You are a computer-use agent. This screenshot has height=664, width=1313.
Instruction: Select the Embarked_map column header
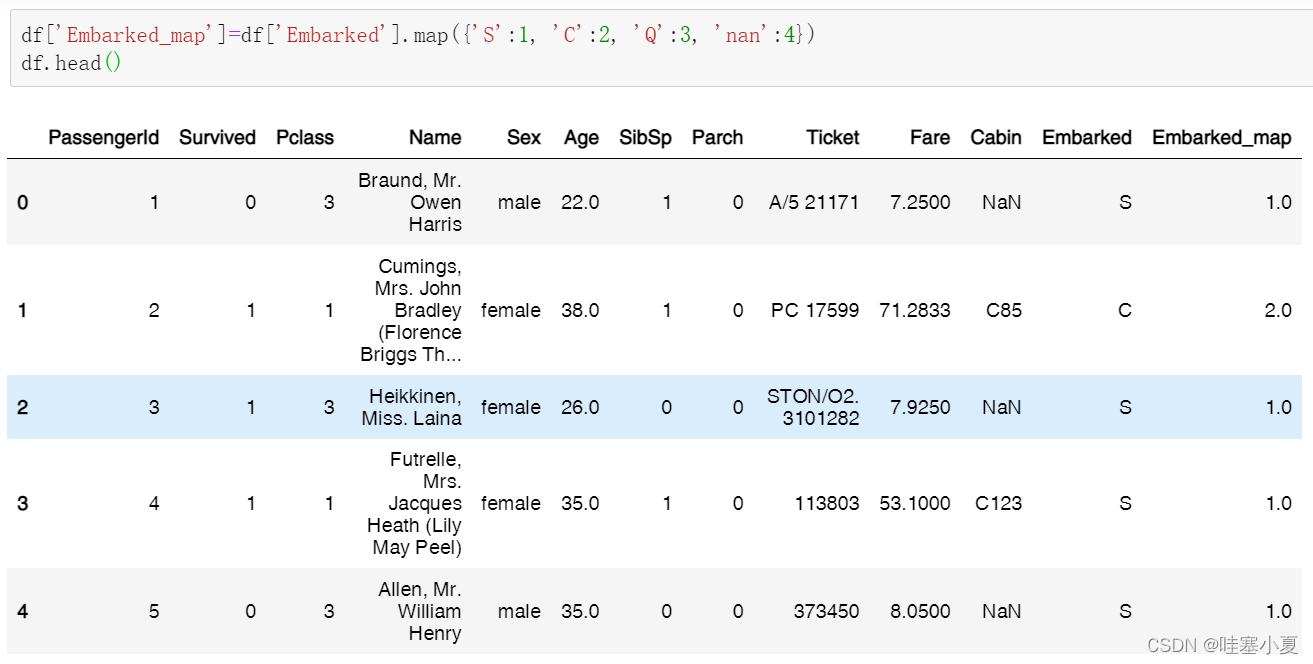pos(1222,137)
